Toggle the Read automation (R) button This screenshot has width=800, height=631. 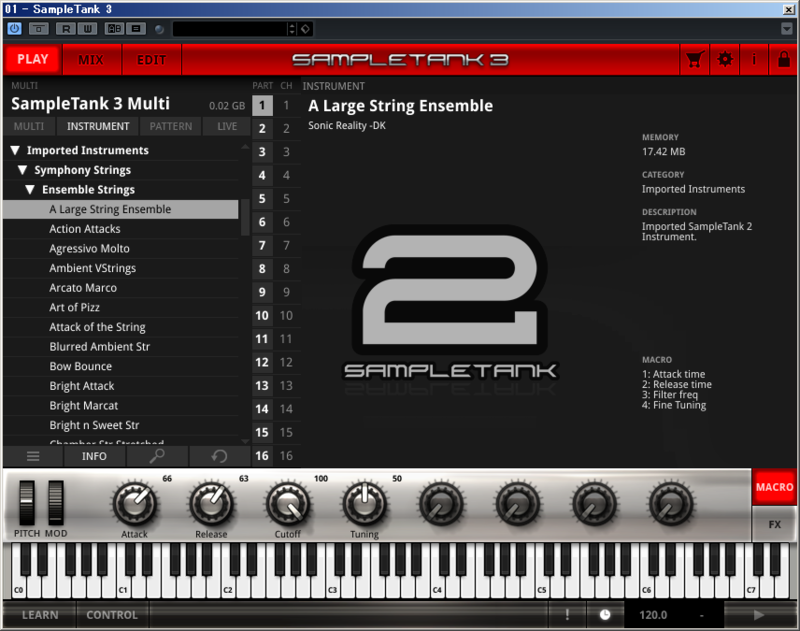(x=66, y=29)
